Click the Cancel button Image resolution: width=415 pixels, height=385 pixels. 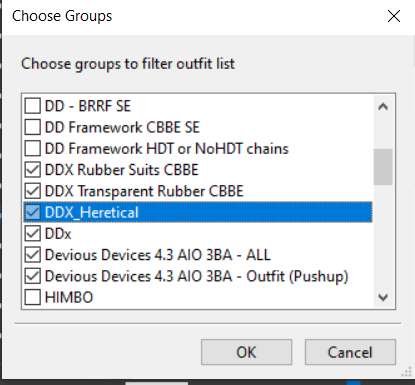point(350,352)
